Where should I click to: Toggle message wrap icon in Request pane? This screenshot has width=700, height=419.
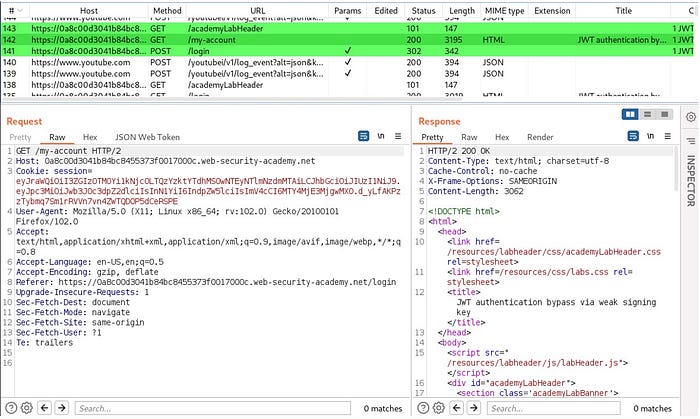[x=363, y=136]
